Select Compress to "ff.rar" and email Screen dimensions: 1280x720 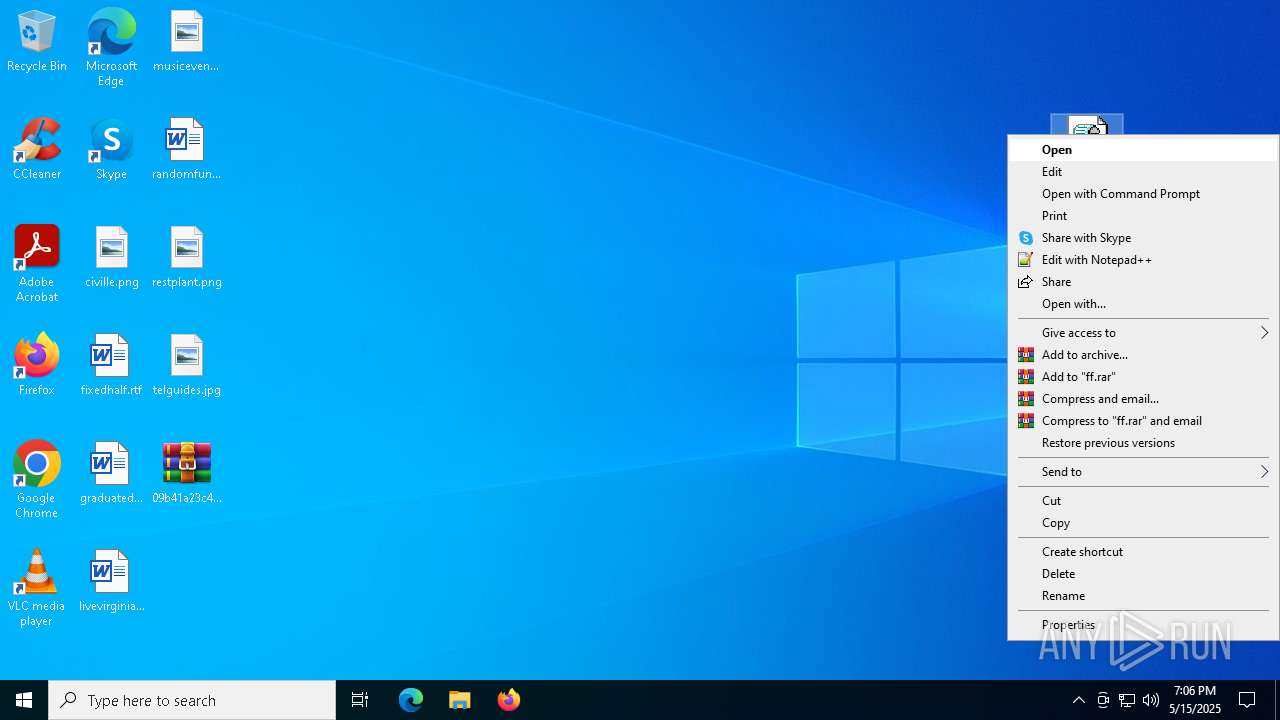point(1143,421)
